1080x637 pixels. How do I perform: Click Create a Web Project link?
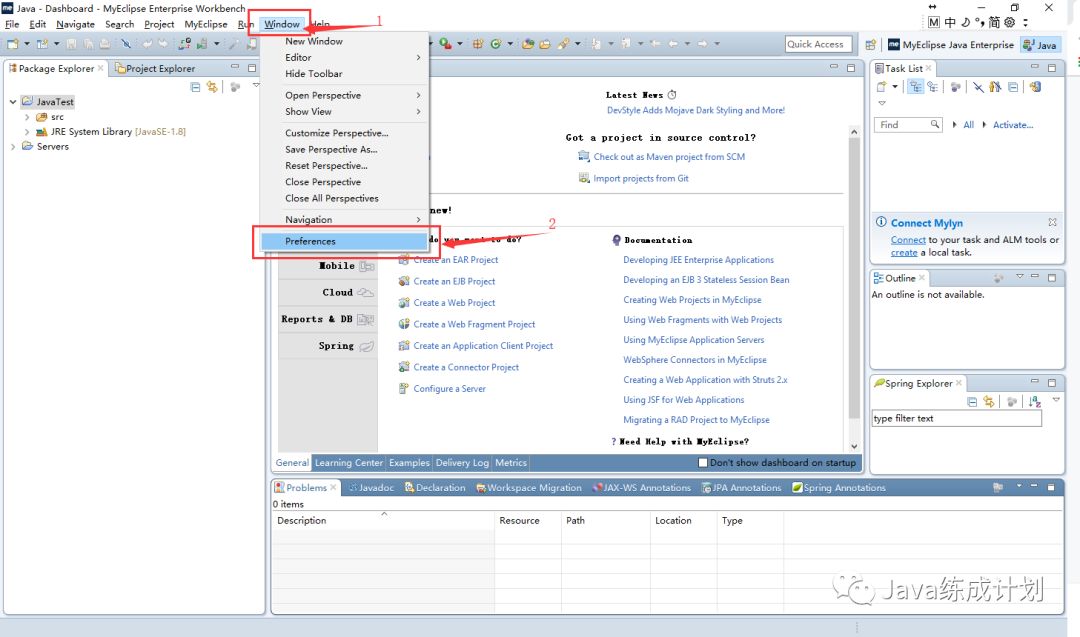(x=454, y=302)
